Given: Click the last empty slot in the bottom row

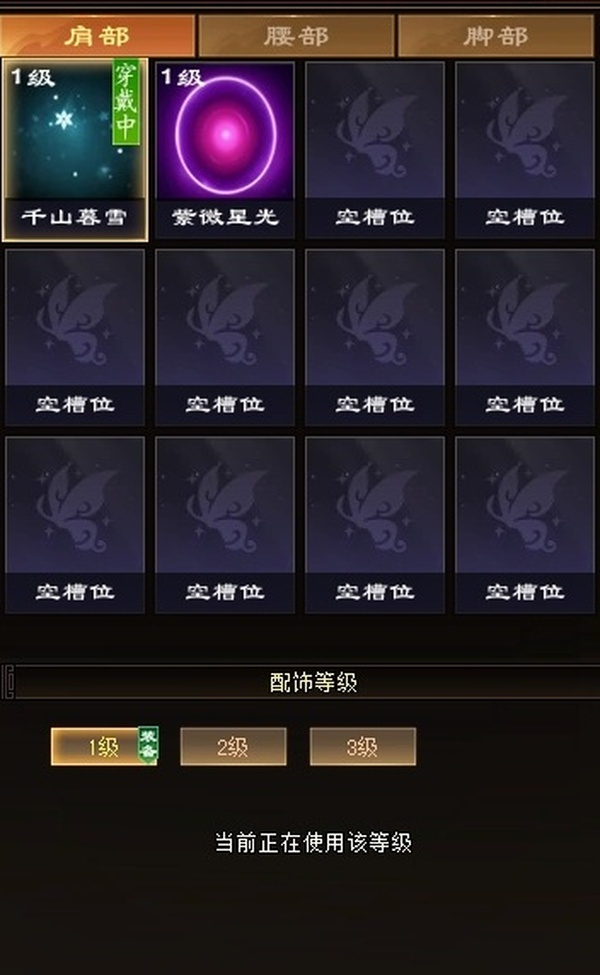Looking at the screenshot, I should (x=525, y=525).
